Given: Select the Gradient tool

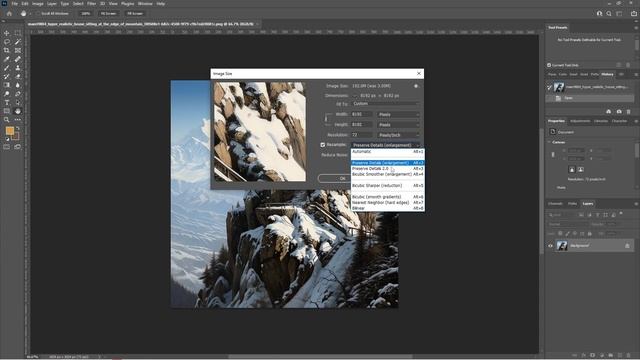Looking at the screenshot, I should pyautogui.click(x=7, y=85).
